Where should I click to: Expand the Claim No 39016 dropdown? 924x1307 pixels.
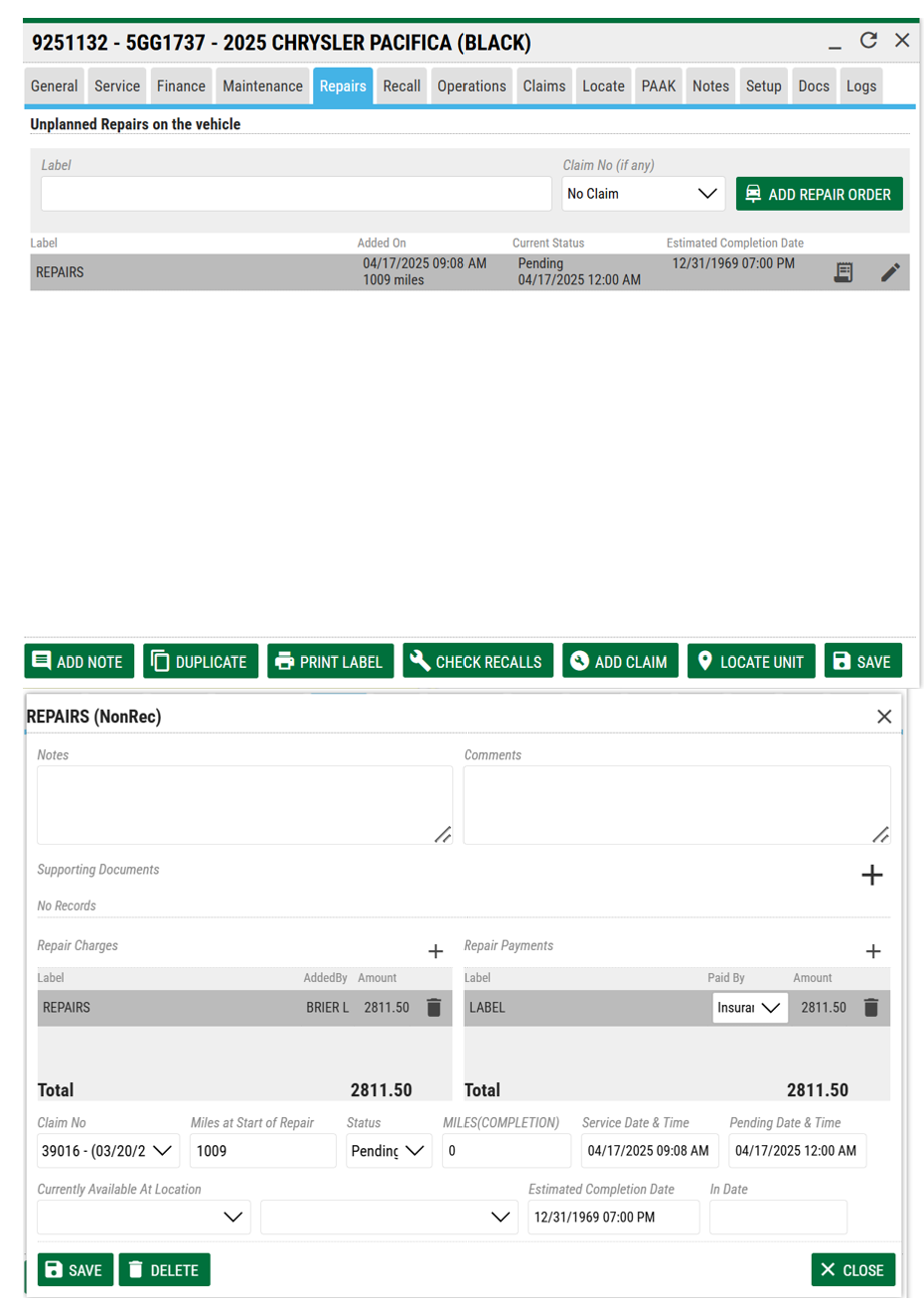click(108, 1151)
